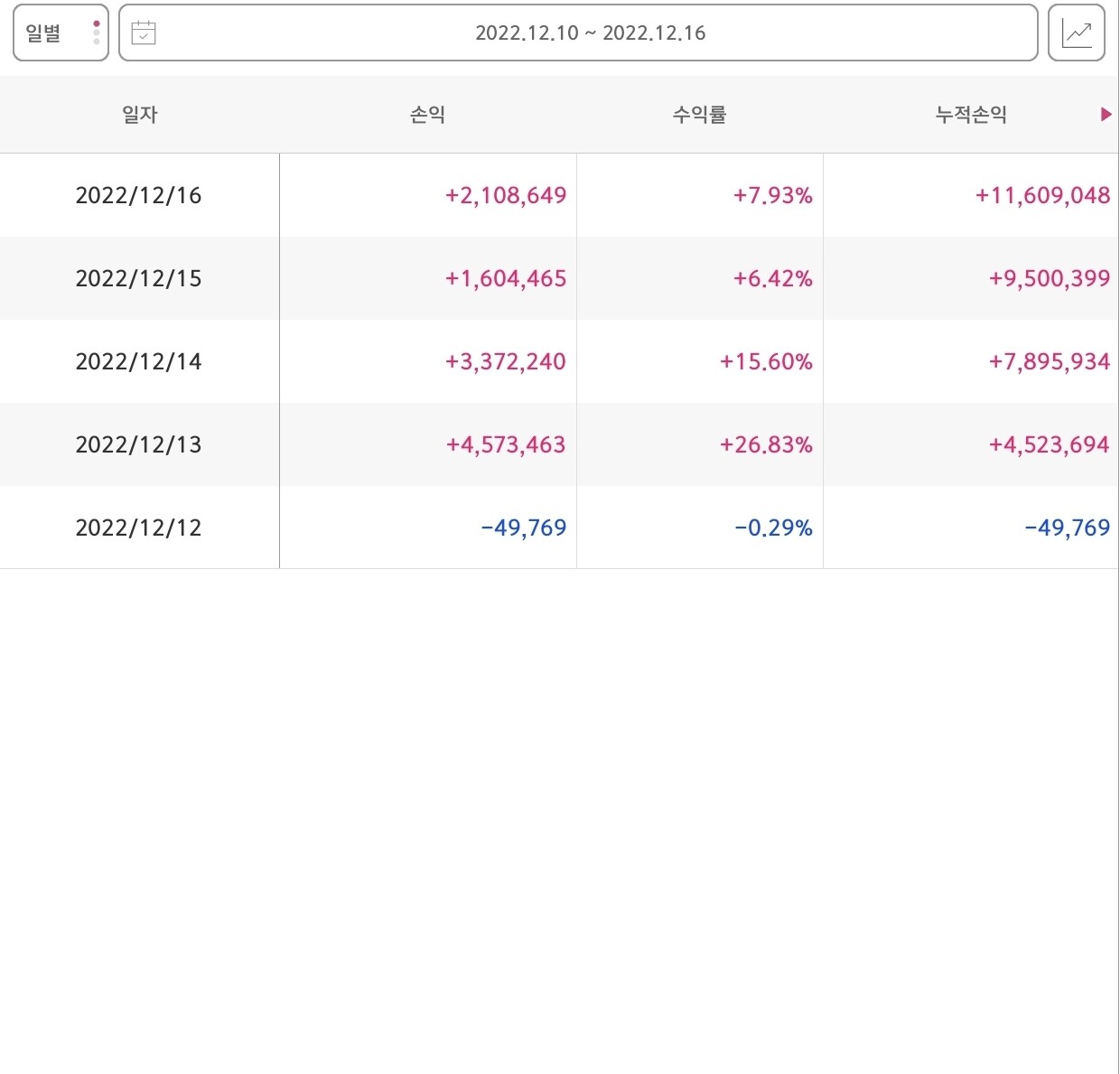Viewport: 1120px width, 1074px height.
Task: Open the 일별 period selector
Action: (x=50, y=33)
